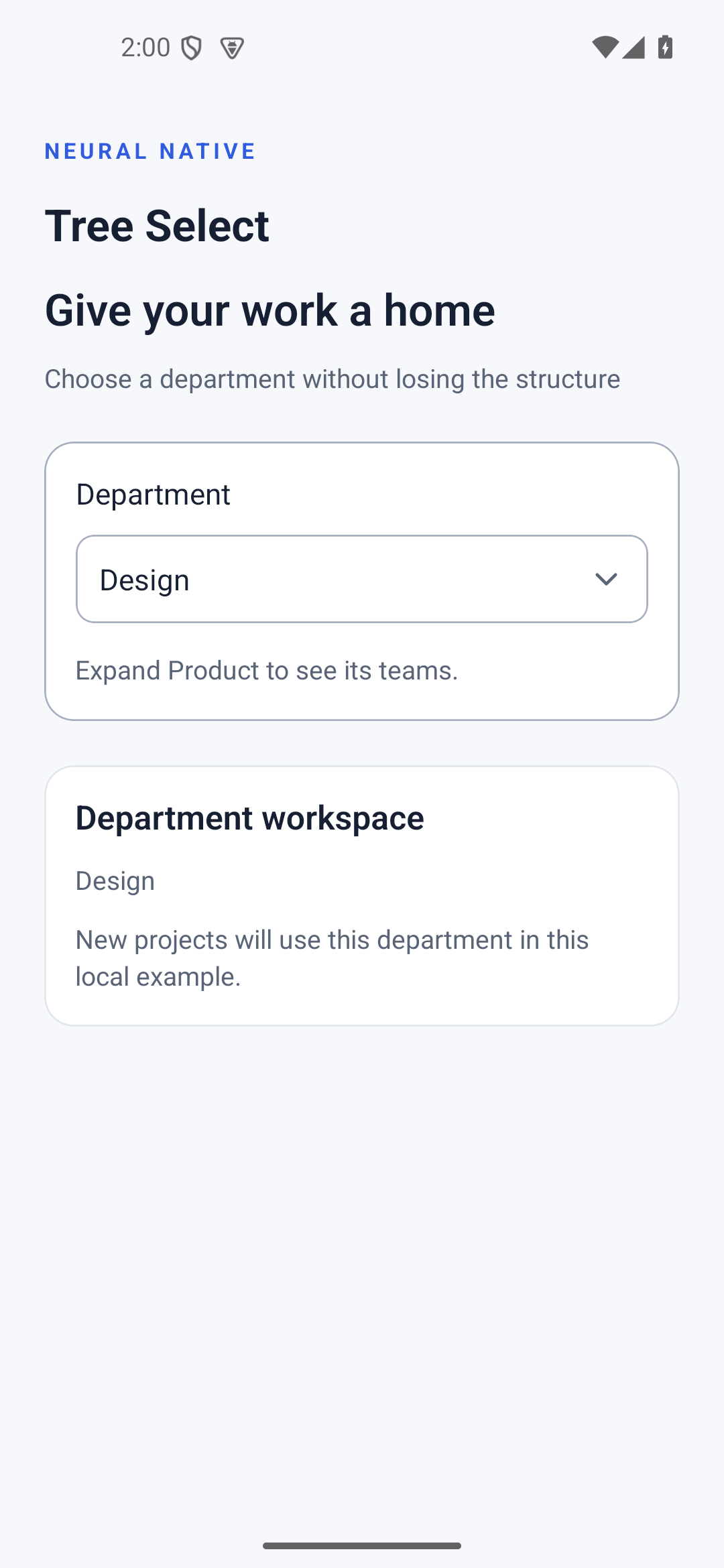This screenshot has width=724, height=1568.
Task: Tap 'Choose a department without losing the structure'
Action: click(x=333, y=379)
